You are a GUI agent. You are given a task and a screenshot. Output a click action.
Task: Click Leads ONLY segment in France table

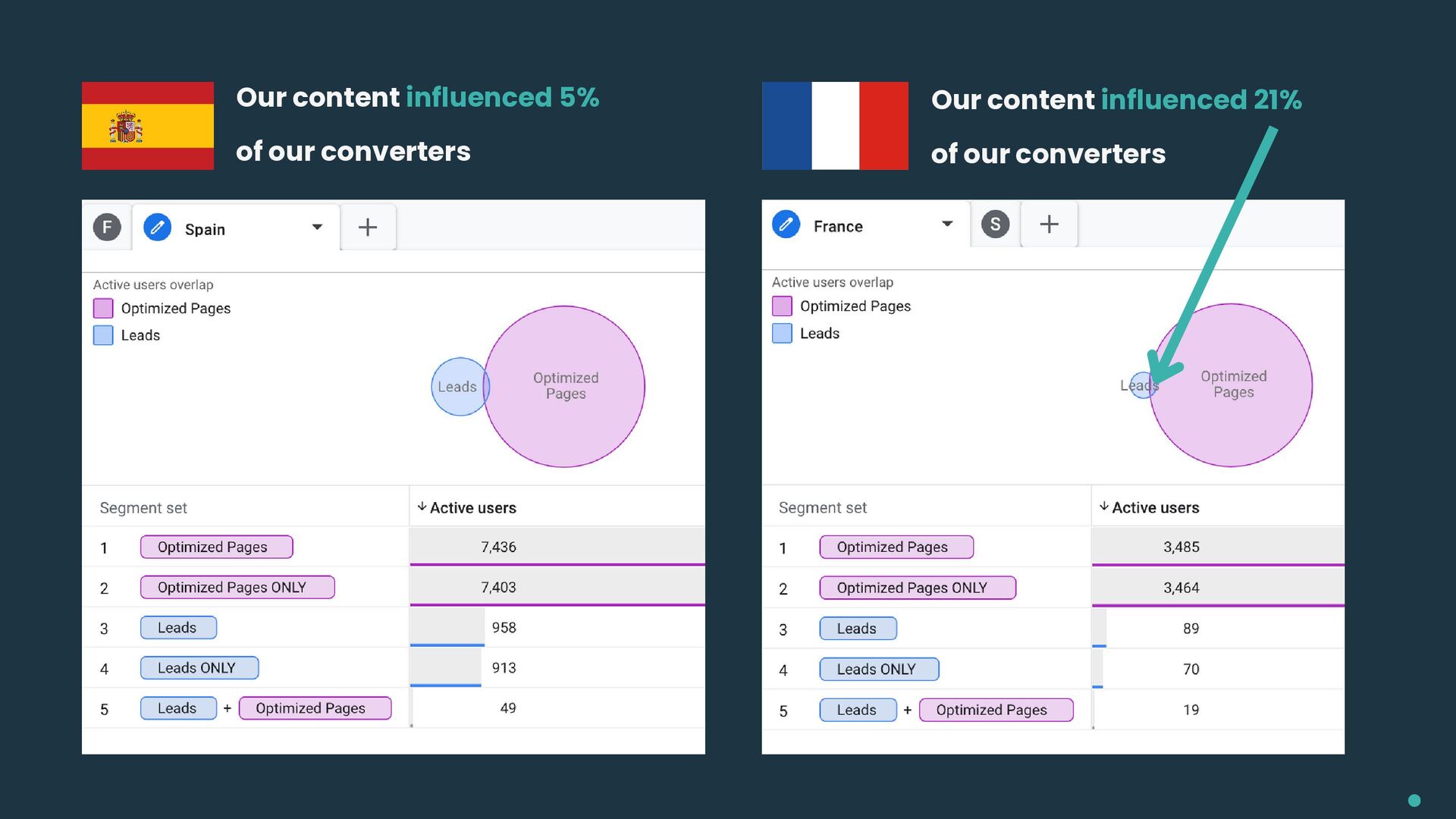(x=879, y=670)
